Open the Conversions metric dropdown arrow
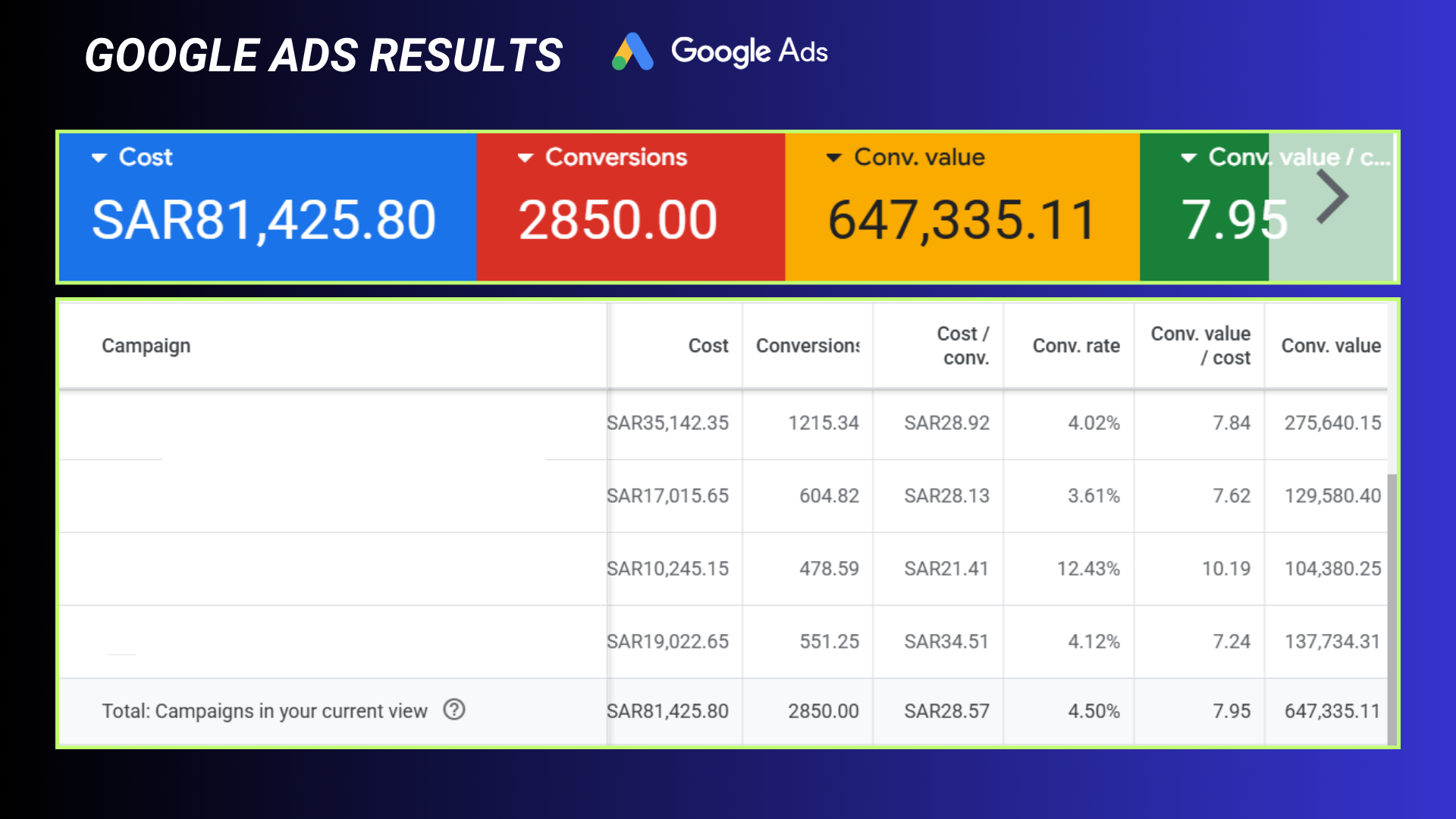This screenshot has height=819, width=1456. tap(526, 158)
